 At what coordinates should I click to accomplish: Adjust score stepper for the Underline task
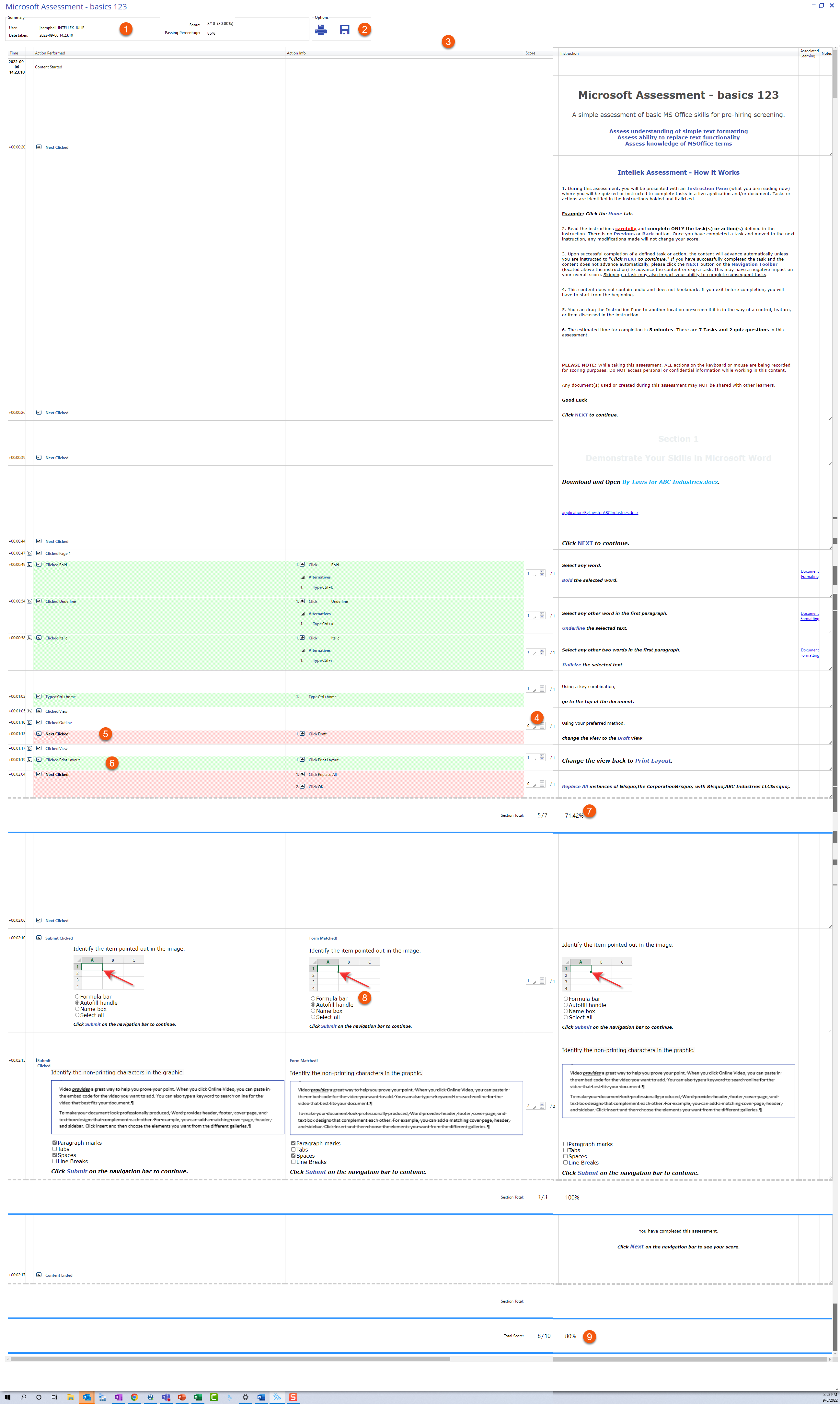(542, 615)
